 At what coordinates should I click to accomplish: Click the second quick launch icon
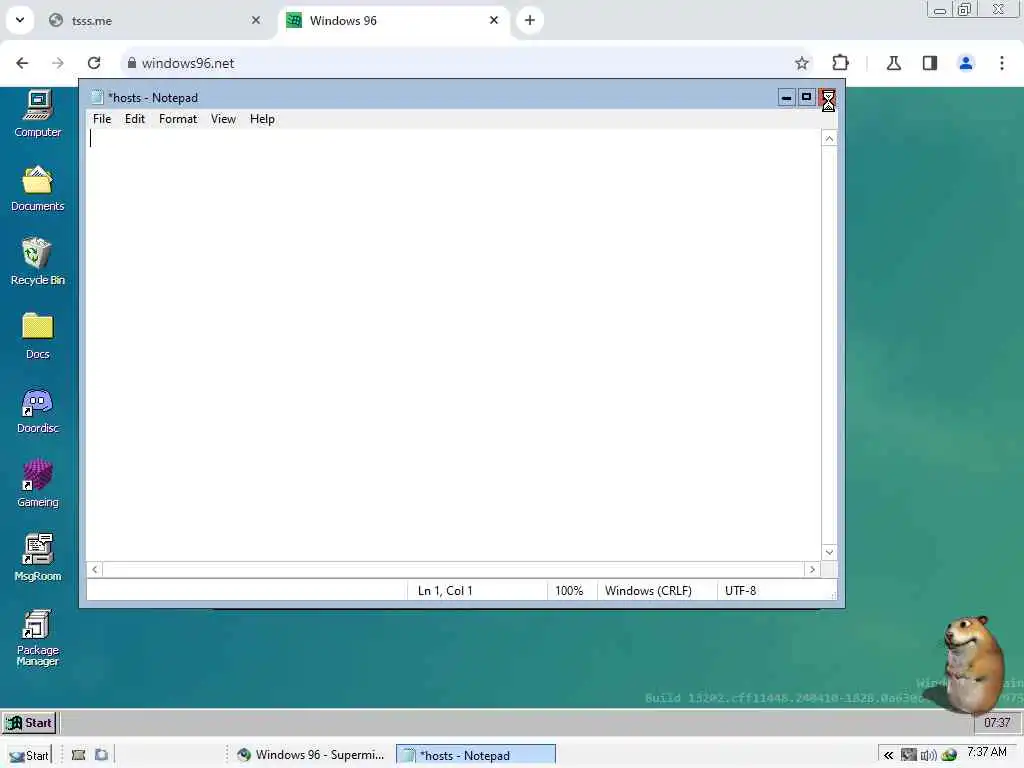click(101, 755)
